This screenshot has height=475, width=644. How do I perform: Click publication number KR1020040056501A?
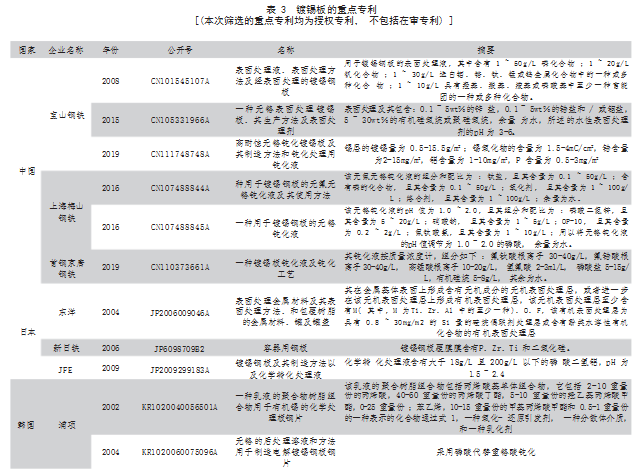pyautogui.click(x=182, y=408)
